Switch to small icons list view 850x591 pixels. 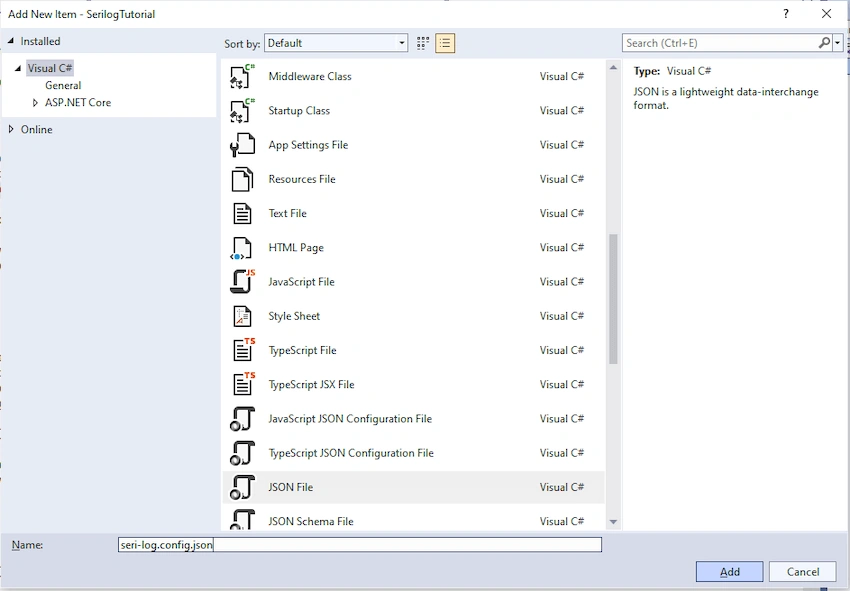click(445, 43)
